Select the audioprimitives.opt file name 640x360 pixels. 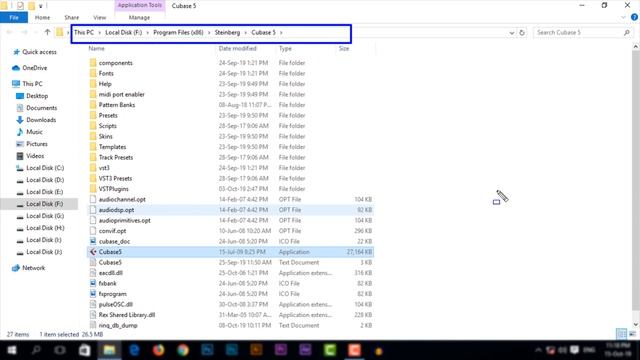click(x=124, y=220)
